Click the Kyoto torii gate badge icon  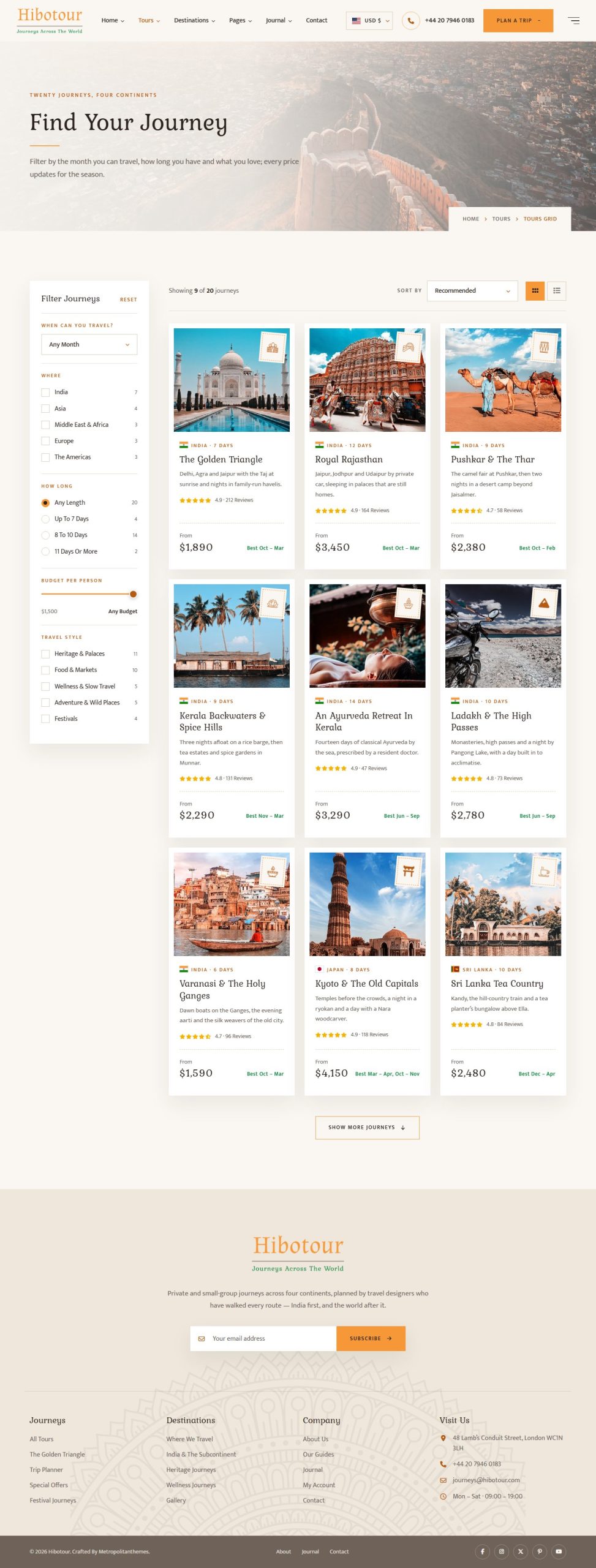tap(409, 872)
